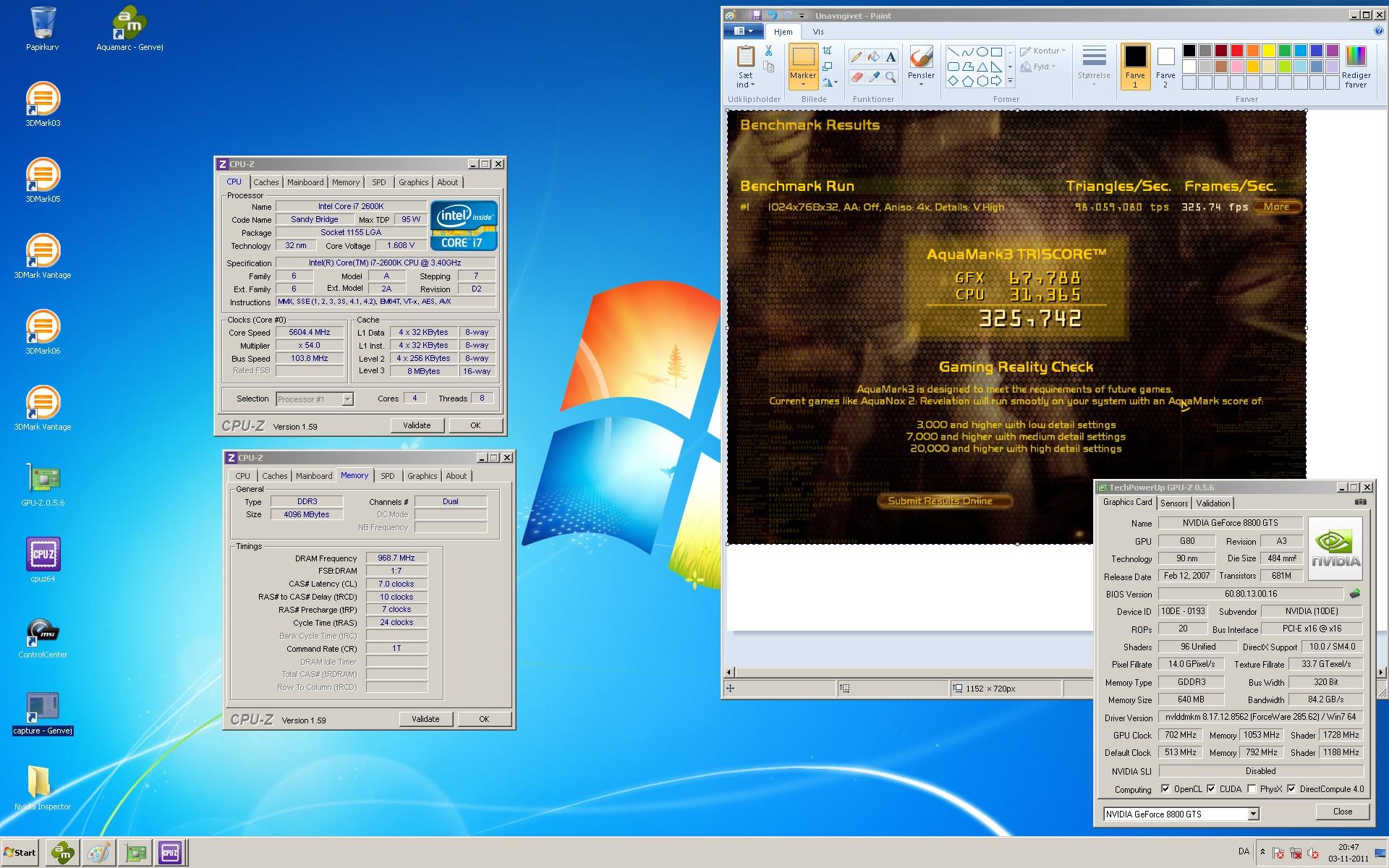Switch to the Vis tab in Paint
Image resolution: width=1389 pixels, height=868 pixels.
(818, 32)
